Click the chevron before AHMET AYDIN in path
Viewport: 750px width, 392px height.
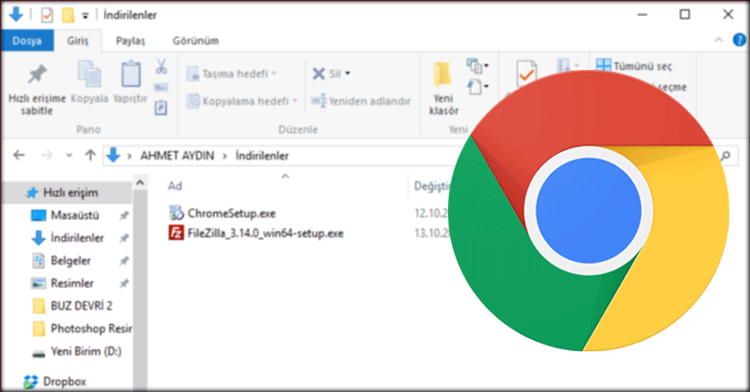(129, 156)
